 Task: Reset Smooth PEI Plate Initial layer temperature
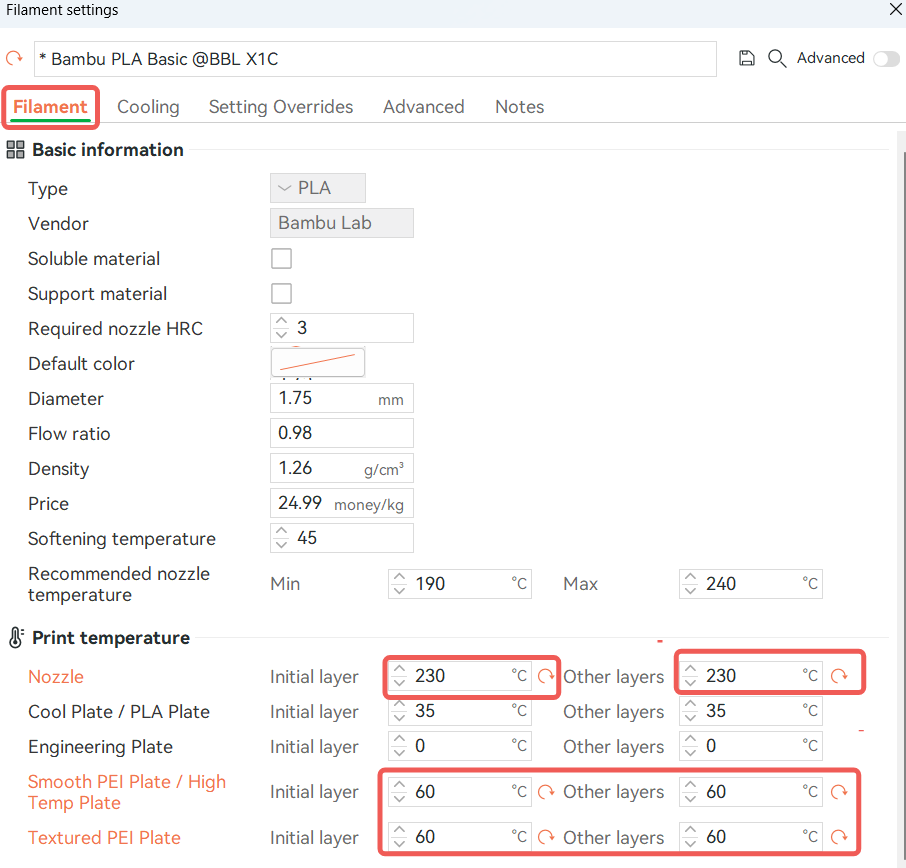(546, 792)
